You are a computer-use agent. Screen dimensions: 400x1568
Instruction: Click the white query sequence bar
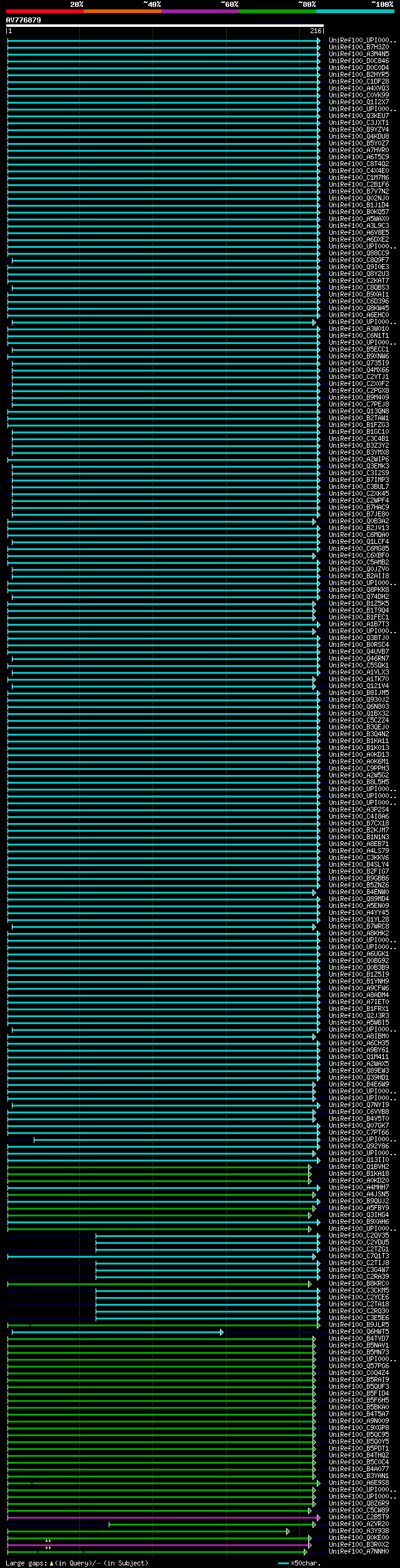pyautogui.click(x=165, y=26)
